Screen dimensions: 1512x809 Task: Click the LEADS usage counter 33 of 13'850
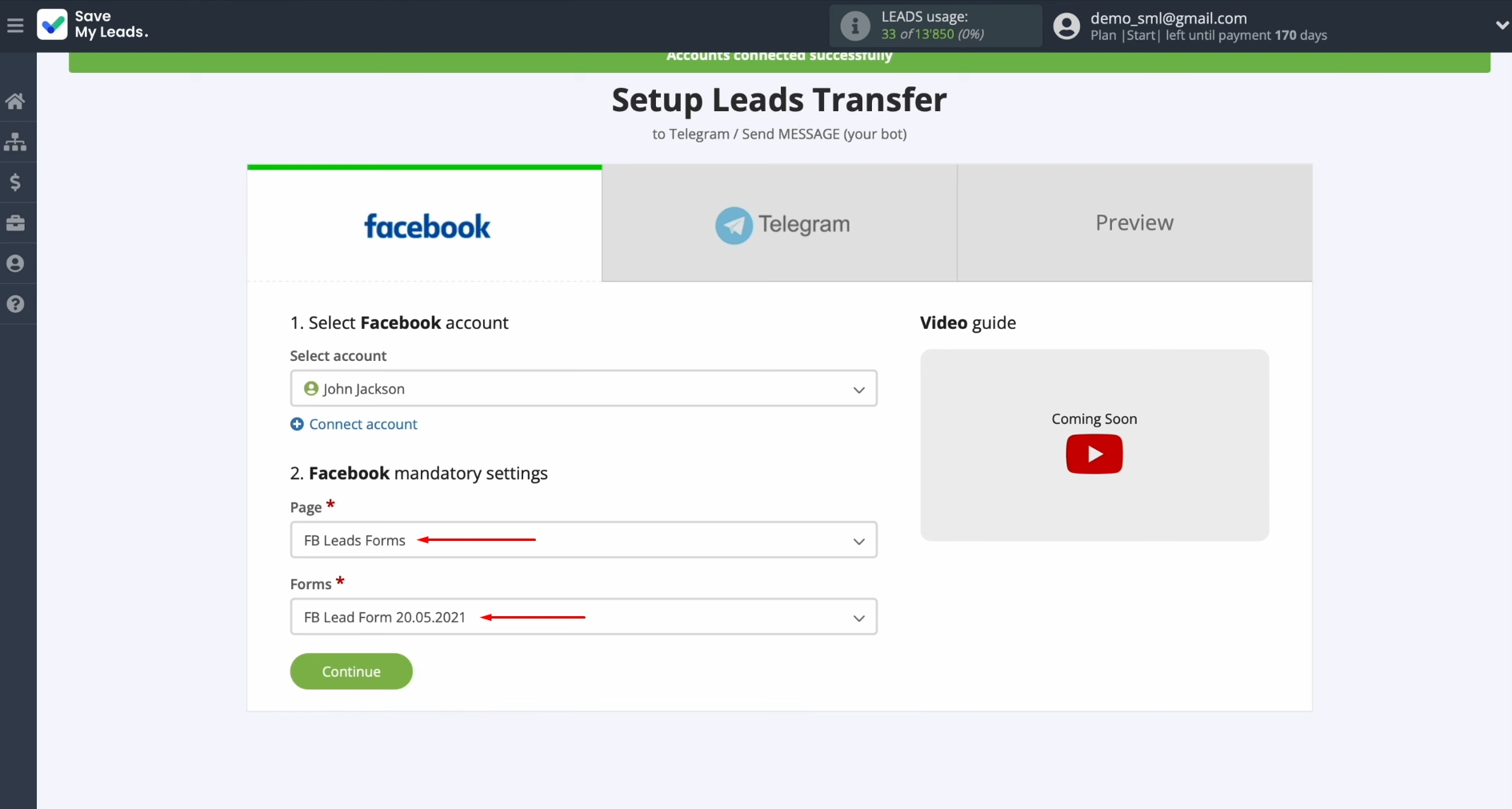(x=932, y=34)
